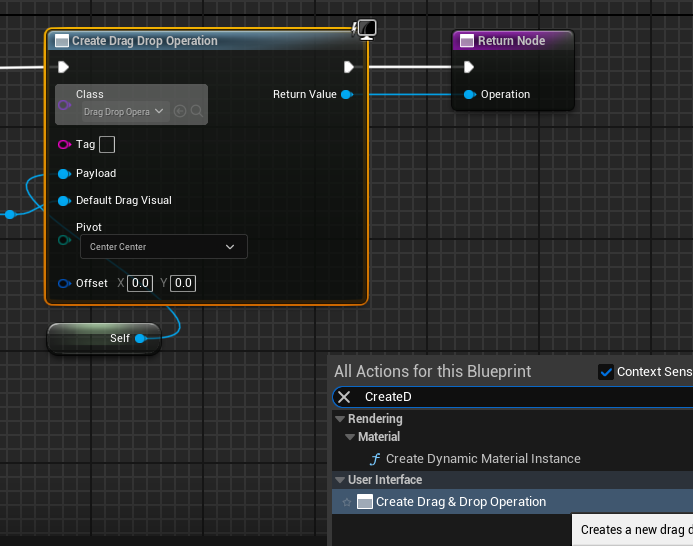Click the Self node output pin

click(141, 338)
